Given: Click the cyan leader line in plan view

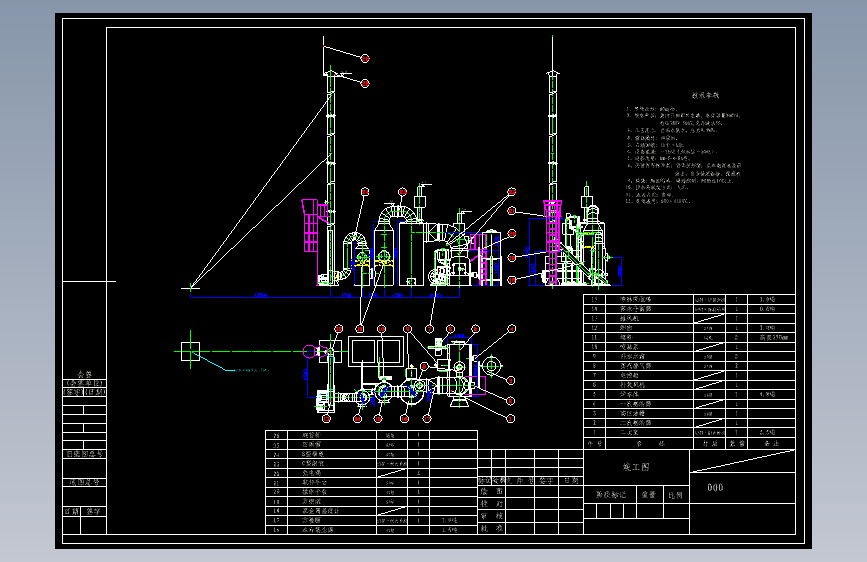Looking at the screenshot, I should 229,365.
